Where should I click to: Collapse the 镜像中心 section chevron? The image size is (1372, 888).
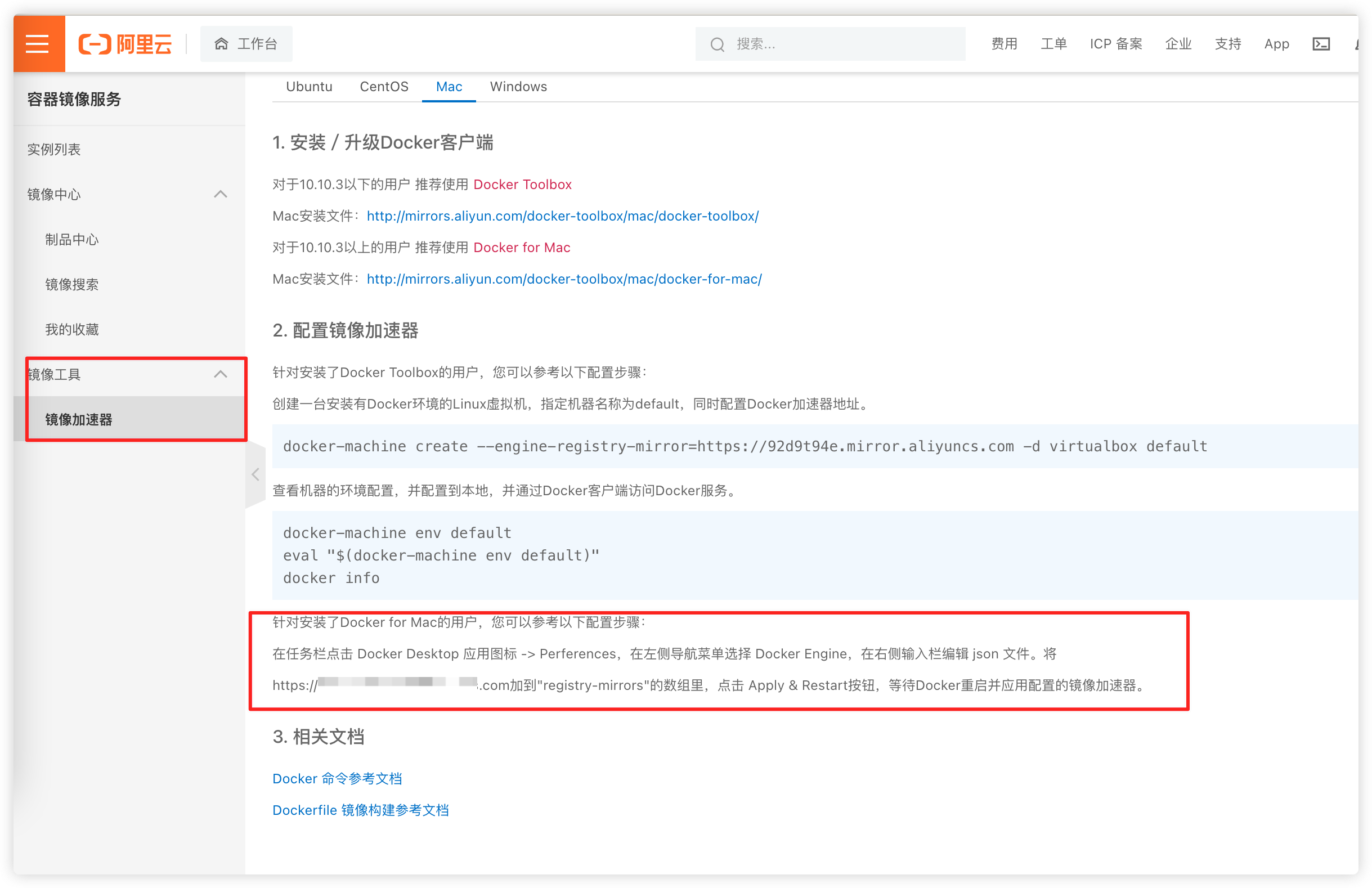220,194
